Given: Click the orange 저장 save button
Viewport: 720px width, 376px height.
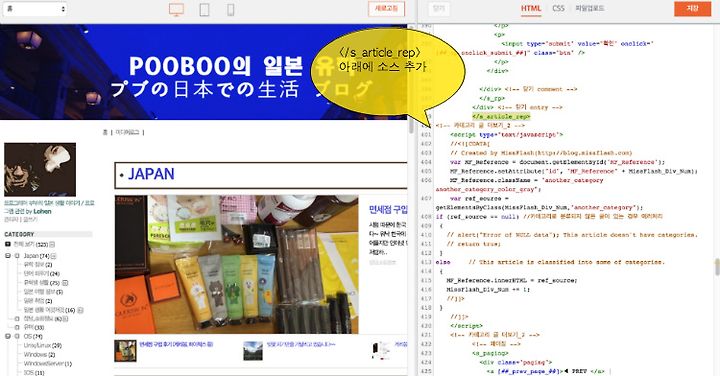Looking at the screenshot, I should pyautogui.click(x=692, y=9).
